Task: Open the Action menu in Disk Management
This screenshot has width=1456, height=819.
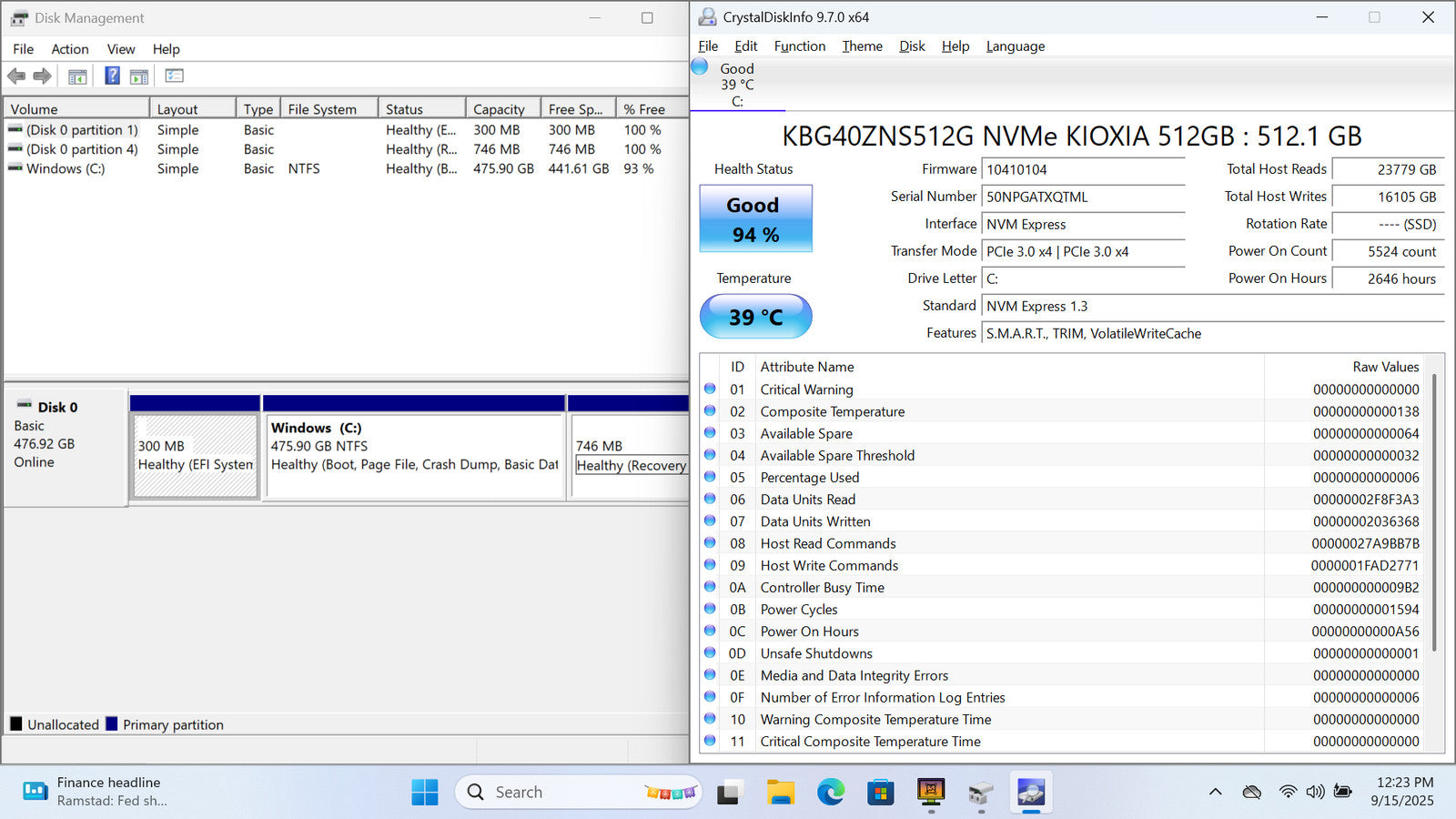Action: click(x=69, y=49)
